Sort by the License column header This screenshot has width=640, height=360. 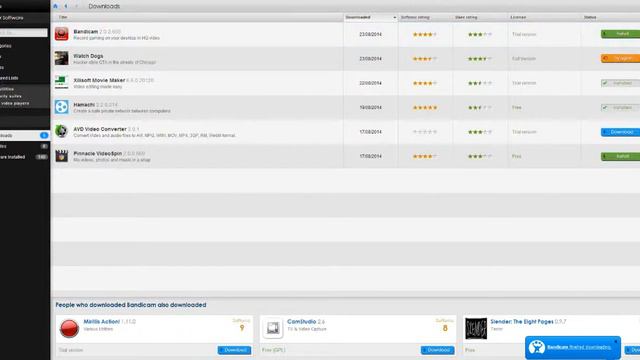518,17
